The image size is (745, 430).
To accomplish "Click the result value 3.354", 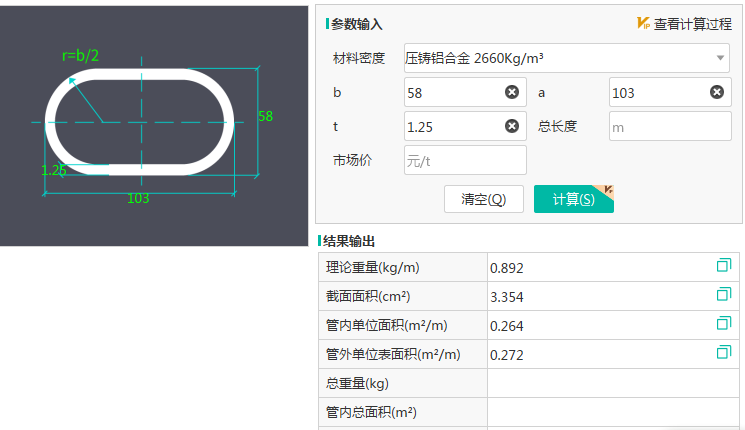I will click(506, 297).
